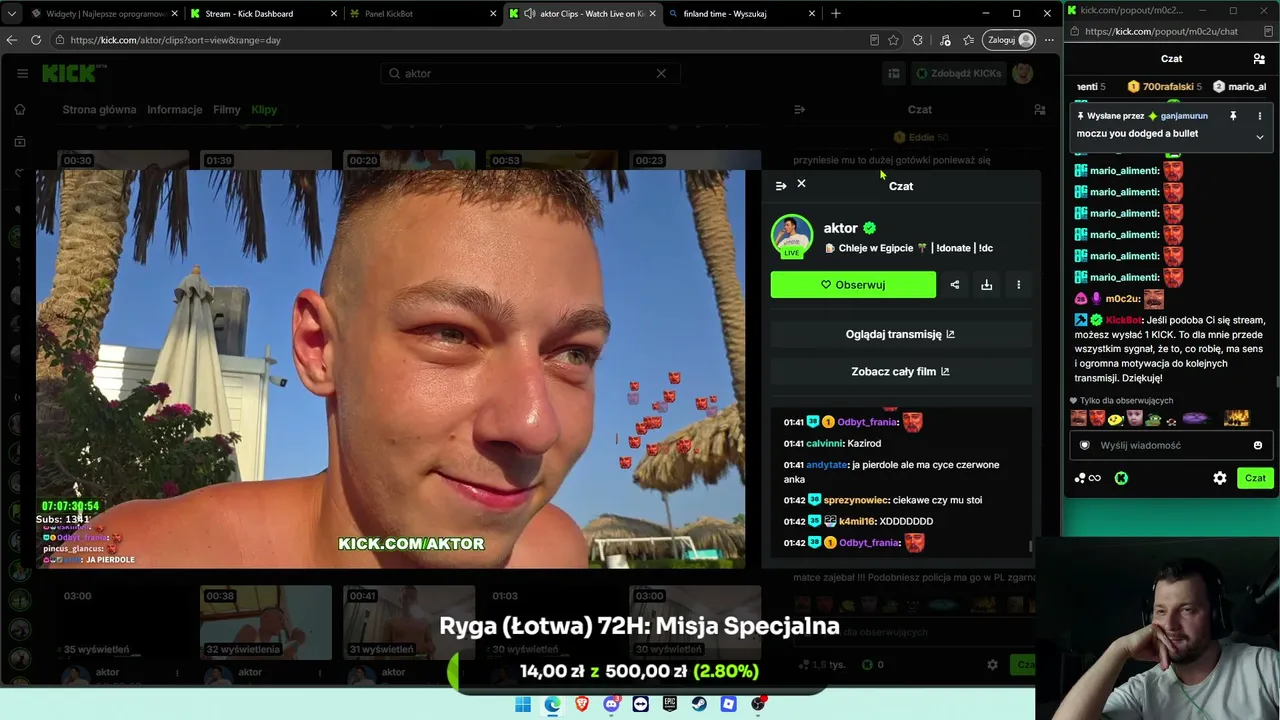Close the finland time tab
The image size is (1280, 720).
(x=812, y=14)
